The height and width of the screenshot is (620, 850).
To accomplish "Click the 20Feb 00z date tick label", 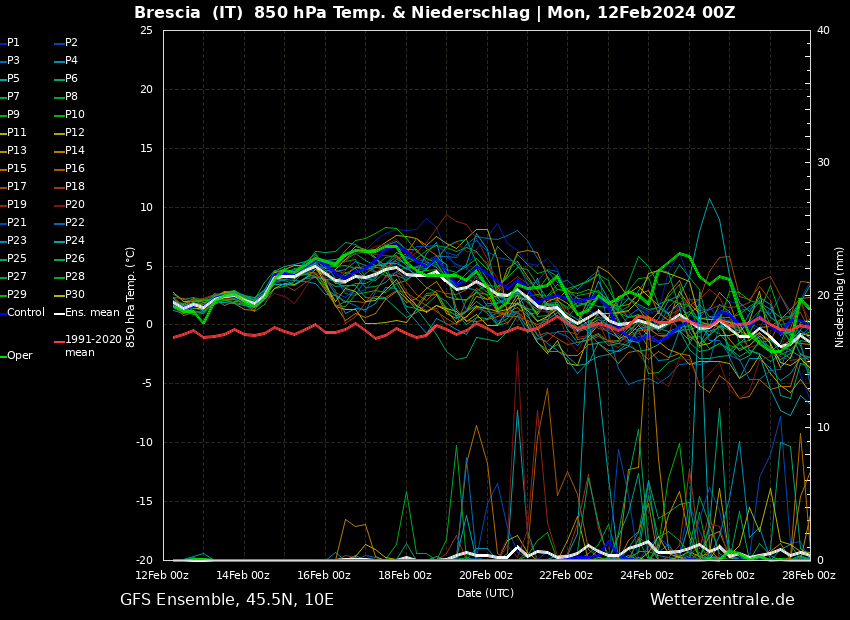I will pos(486,576).
